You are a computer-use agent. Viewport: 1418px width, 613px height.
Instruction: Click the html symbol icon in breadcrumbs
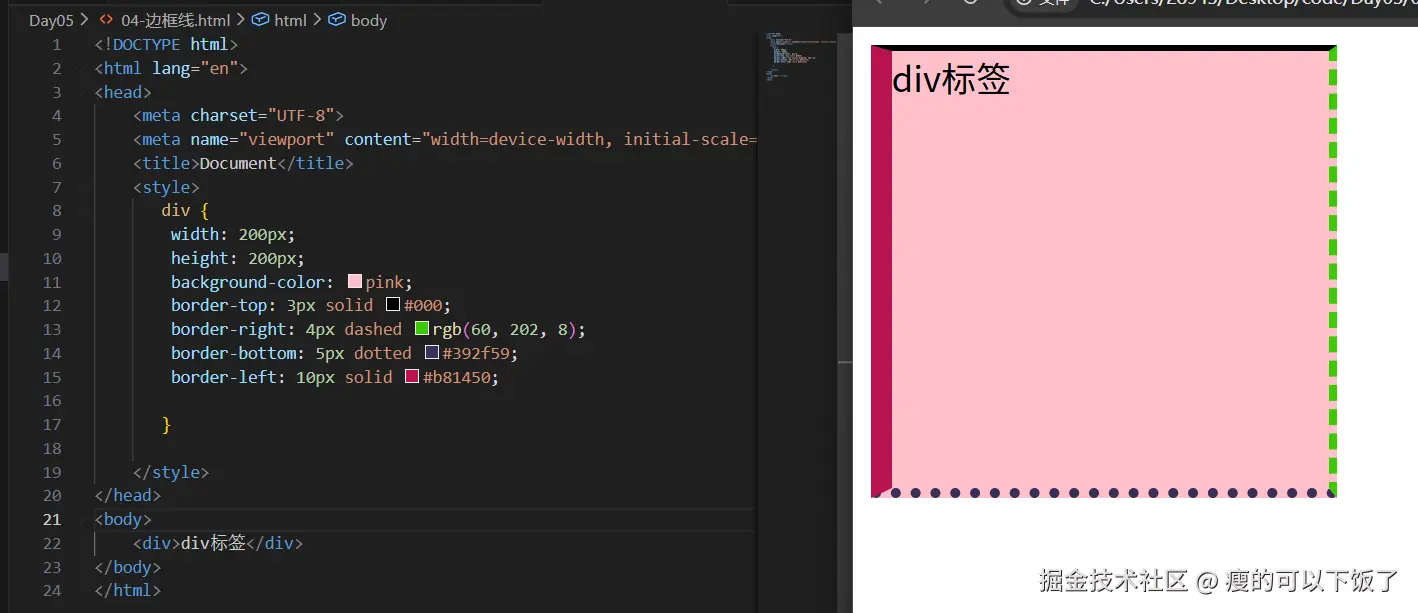coord(260,20)
